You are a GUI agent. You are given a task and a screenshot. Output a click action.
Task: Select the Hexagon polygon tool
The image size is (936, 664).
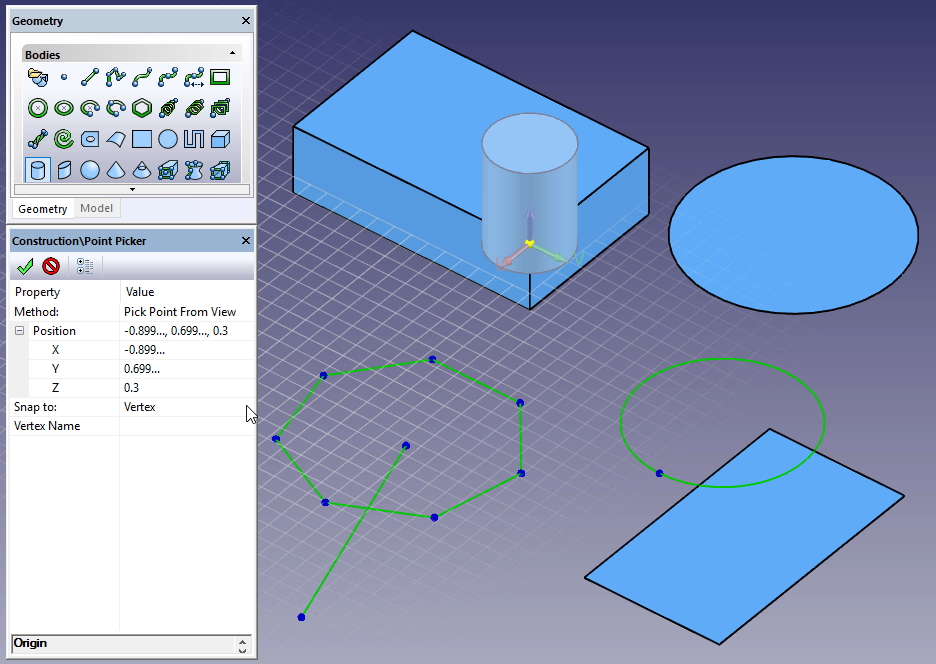pyautogui.click(x=142, y=107)
